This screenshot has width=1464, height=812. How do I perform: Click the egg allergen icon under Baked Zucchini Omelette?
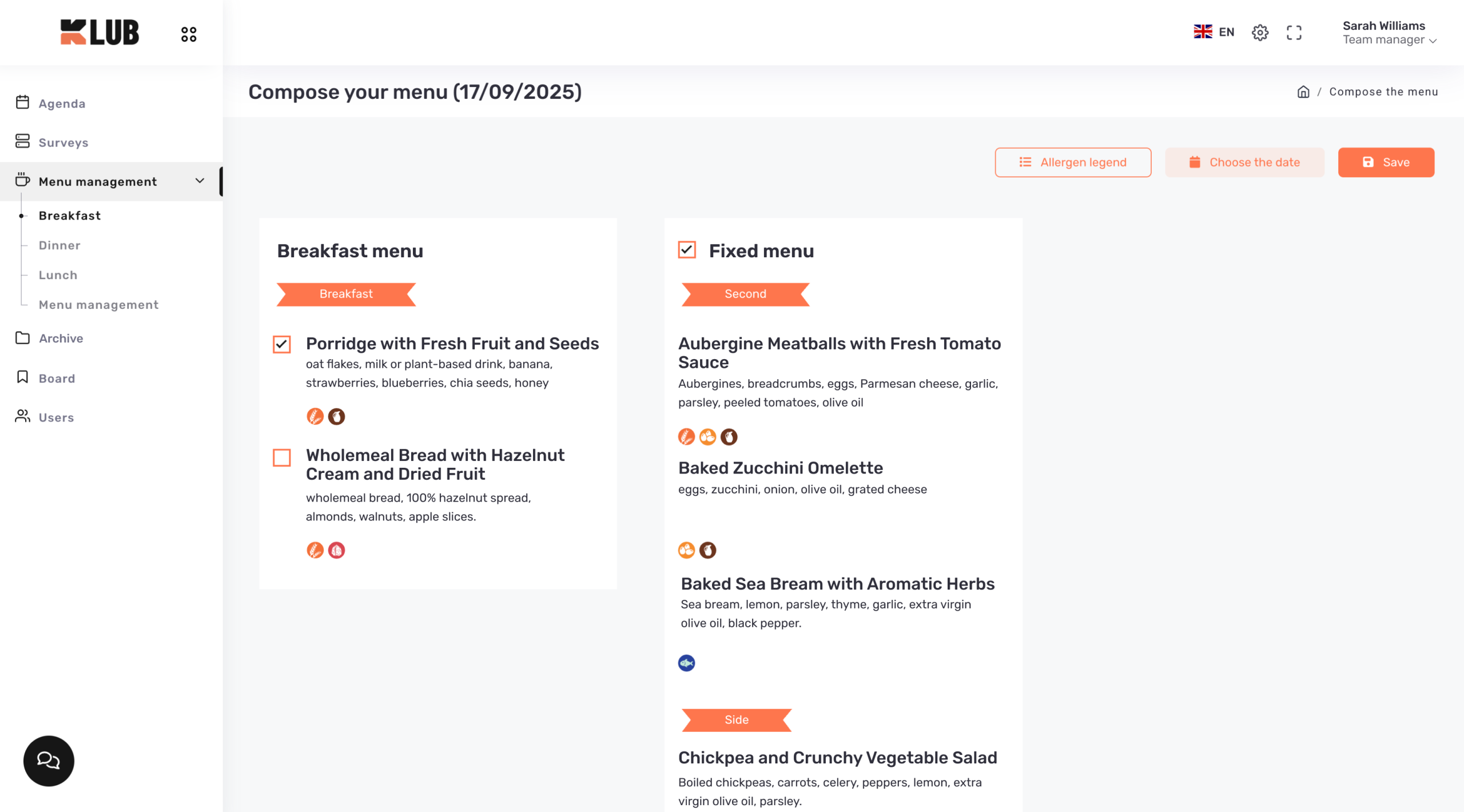coord(686,550)
